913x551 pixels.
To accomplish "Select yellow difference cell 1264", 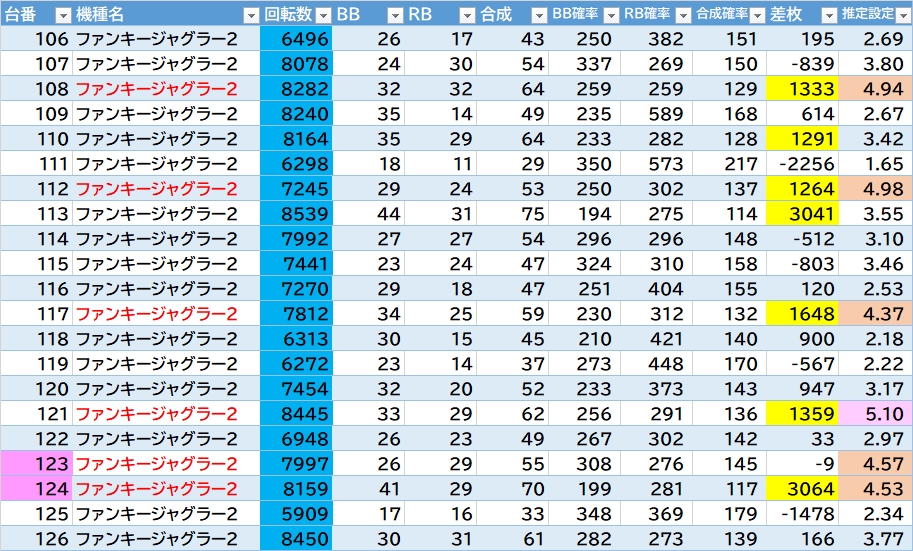I will coord(802,189).
